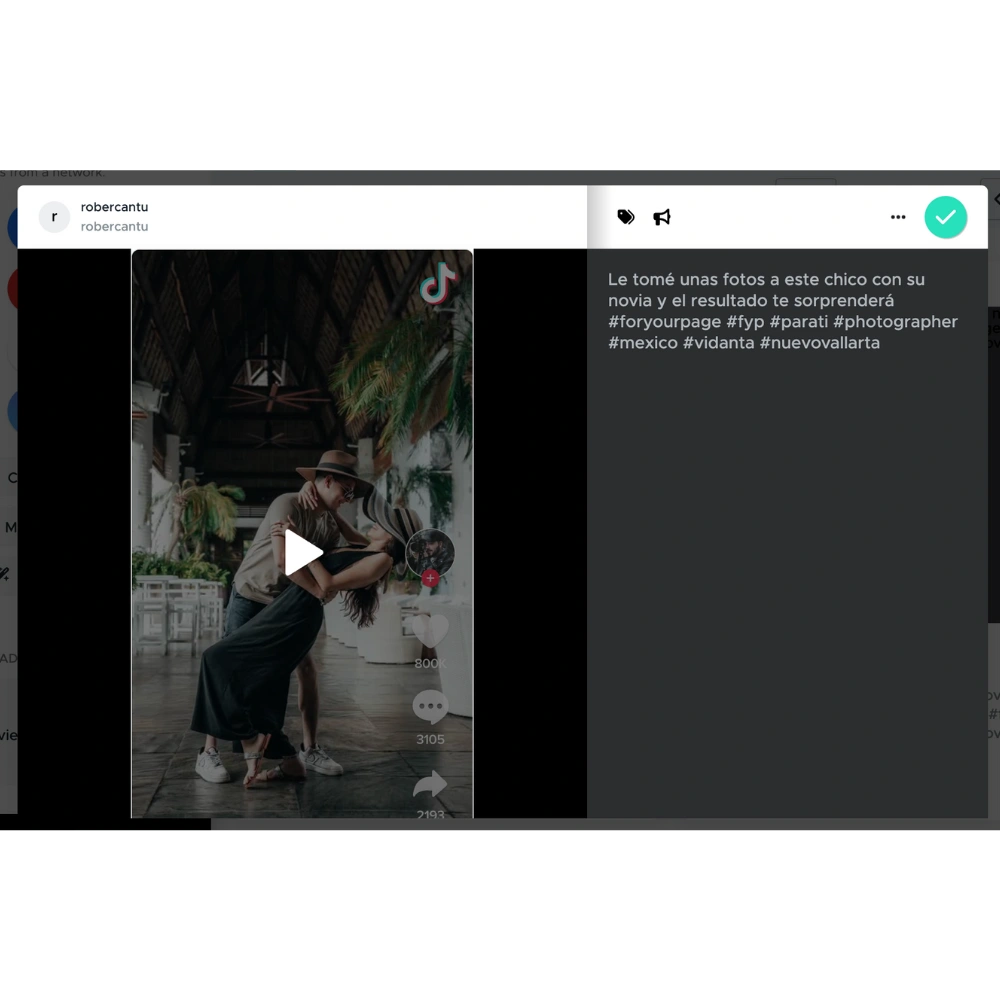The image size is (1000, 1000).
Task: Click the #foryourpage hashtag
Action: coord(665,321)
